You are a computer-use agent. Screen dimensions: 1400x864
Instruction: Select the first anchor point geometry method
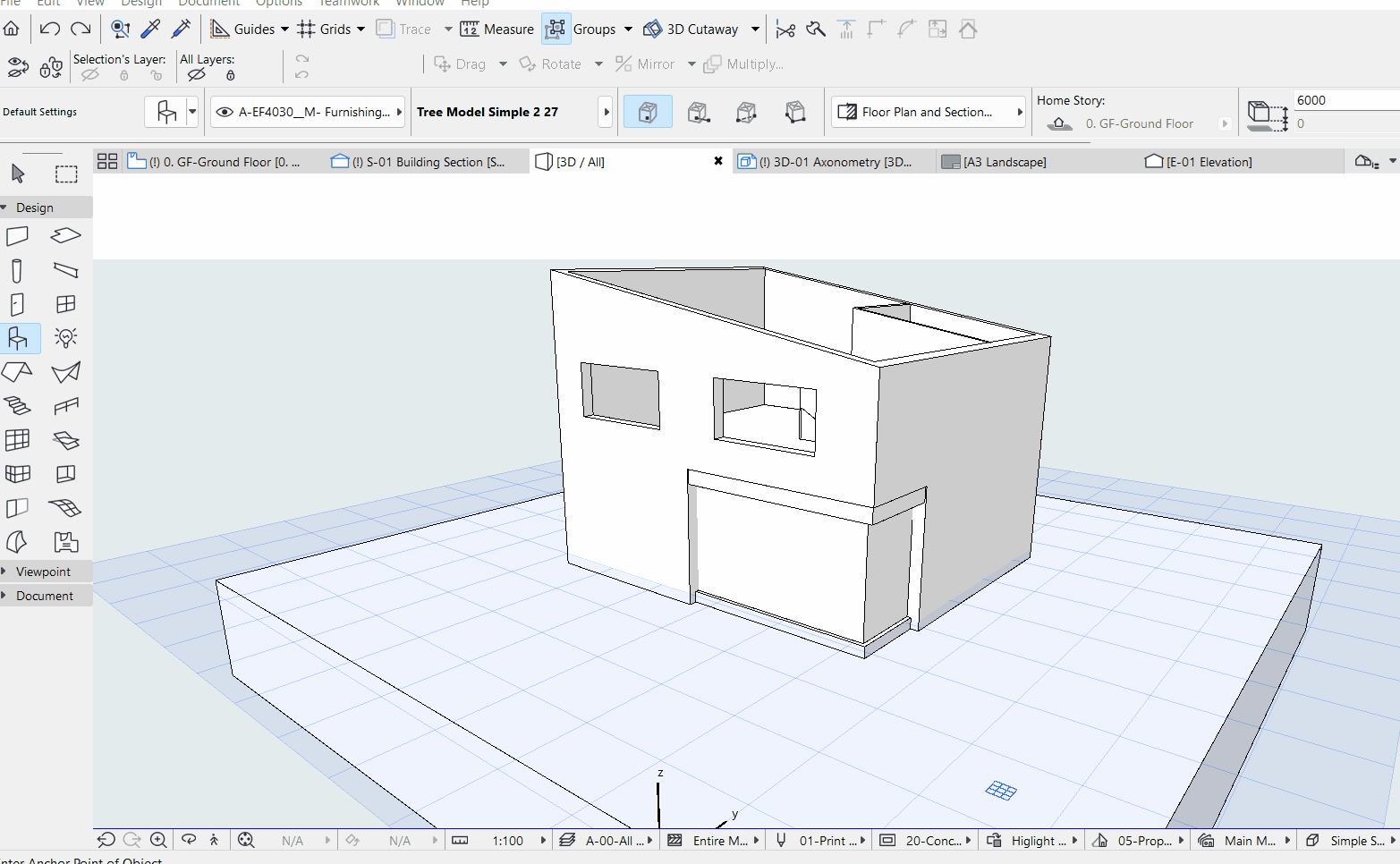coord(648,112)
